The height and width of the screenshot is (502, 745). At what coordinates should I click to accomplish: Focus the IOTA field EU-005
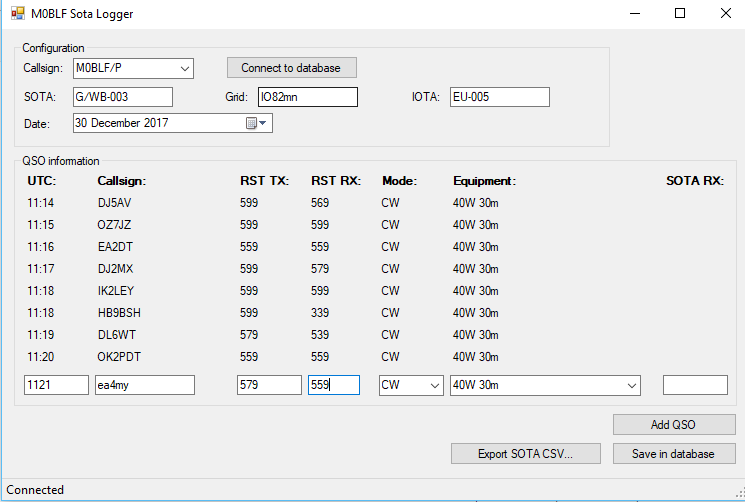click(x=499, y=97)
